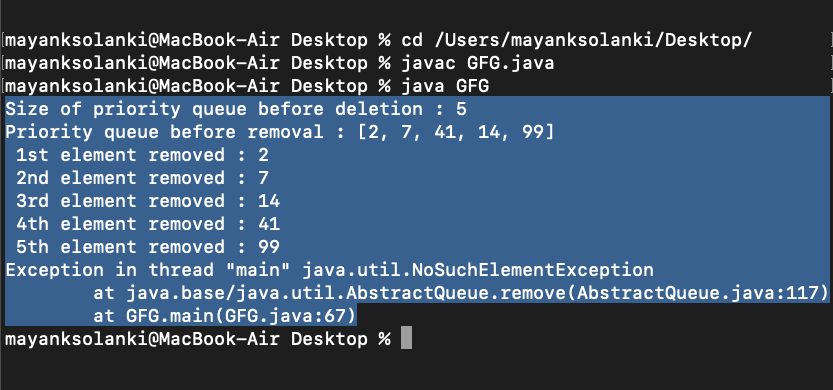
Task: Click the 'cd /Users/mayanksolanki/Desktop/' command text
Action: (577, 40)
